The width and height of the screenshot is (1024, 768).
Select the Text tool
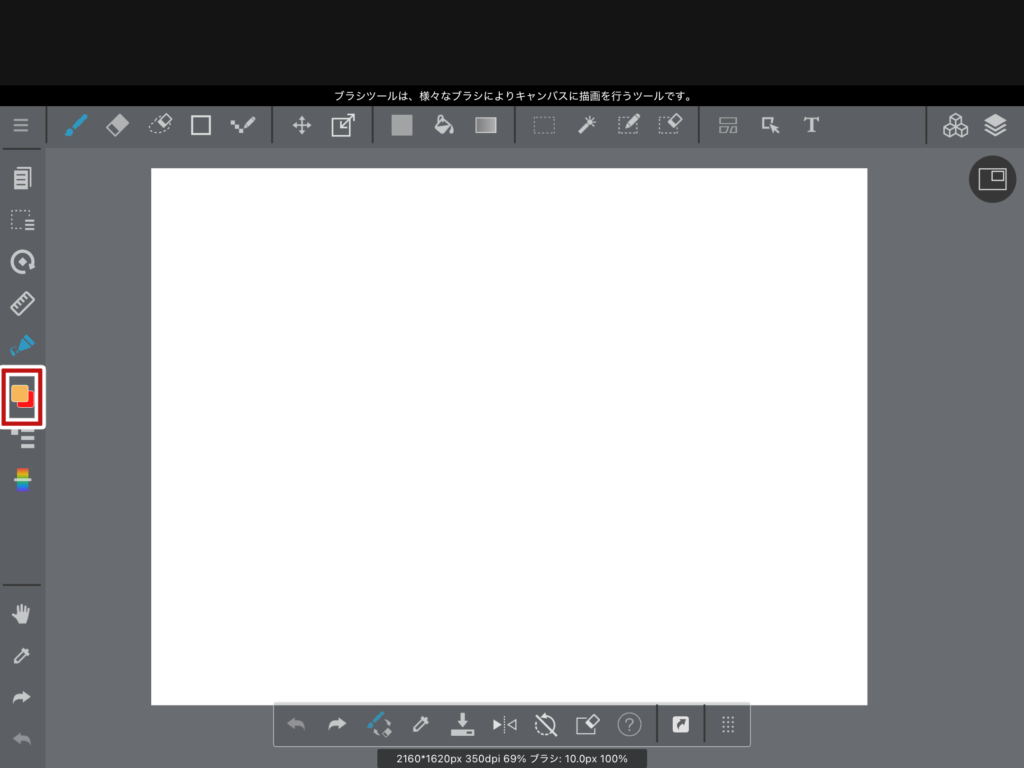[x=811, y=125]
